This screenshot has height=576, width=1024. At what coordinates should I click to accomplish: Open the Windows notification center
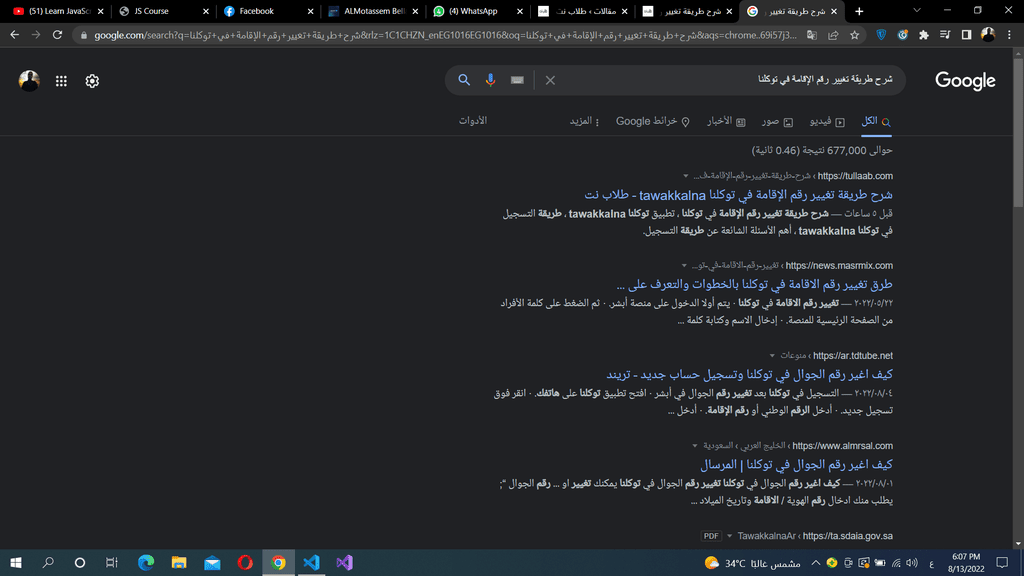(x=1002, y=562)
